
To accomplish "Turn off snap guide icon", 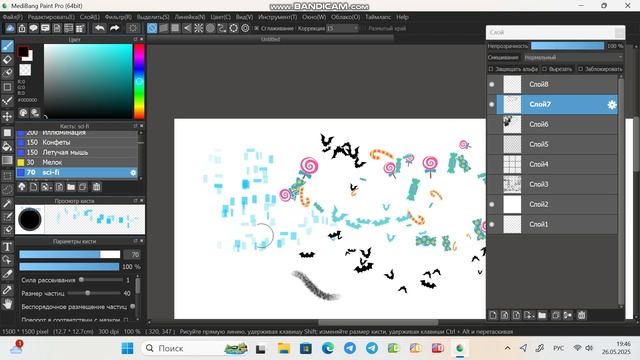I will 152,28.
